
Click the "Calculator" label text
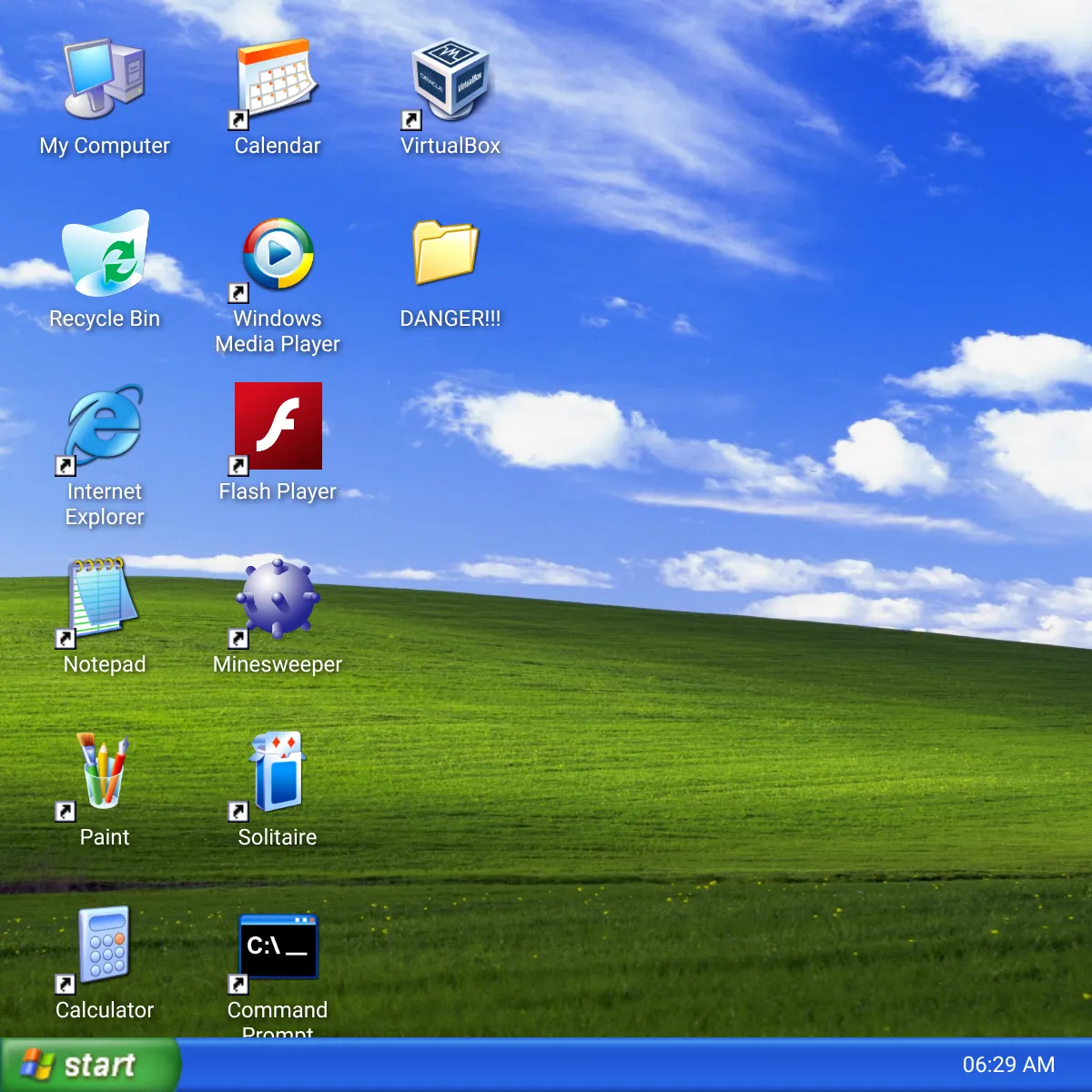105,1010
